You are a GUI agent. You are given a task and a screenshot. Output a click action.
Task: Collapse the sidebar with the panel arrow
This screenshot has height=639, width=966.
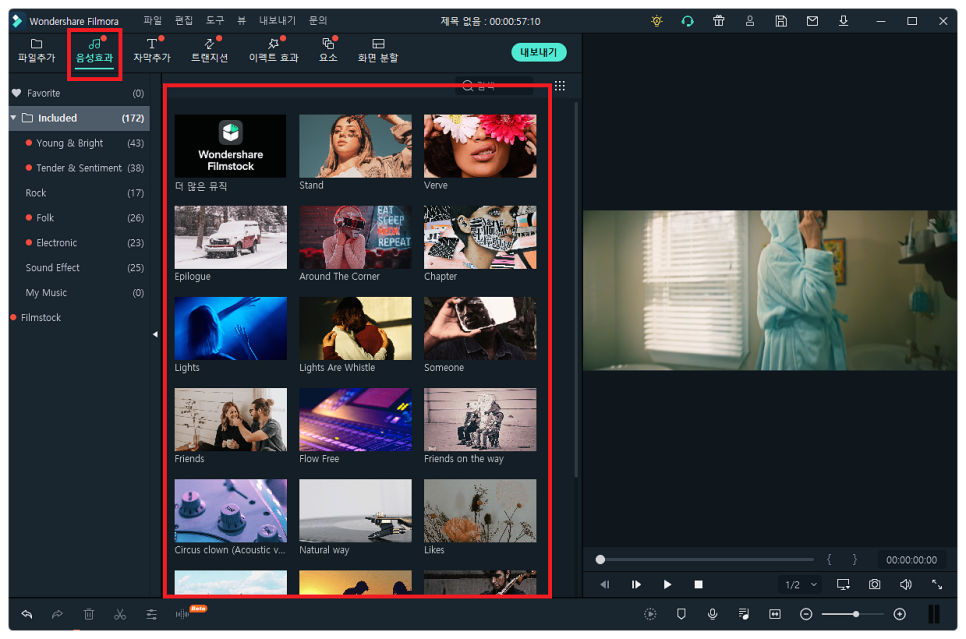[x=155, y=334]
